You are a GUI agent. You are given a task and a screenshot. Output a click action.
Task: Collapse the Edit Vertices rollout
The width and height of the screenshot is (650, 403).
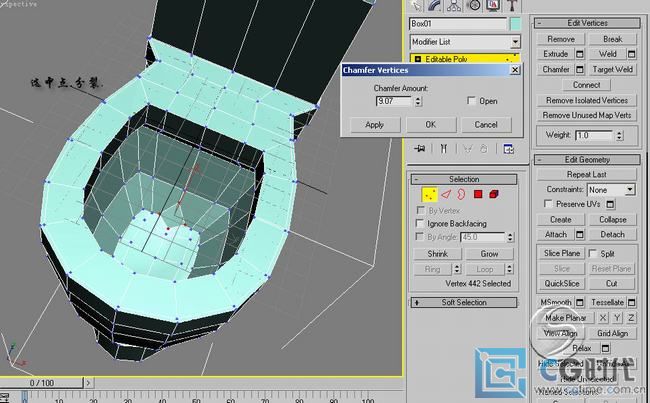coord(539,23)
